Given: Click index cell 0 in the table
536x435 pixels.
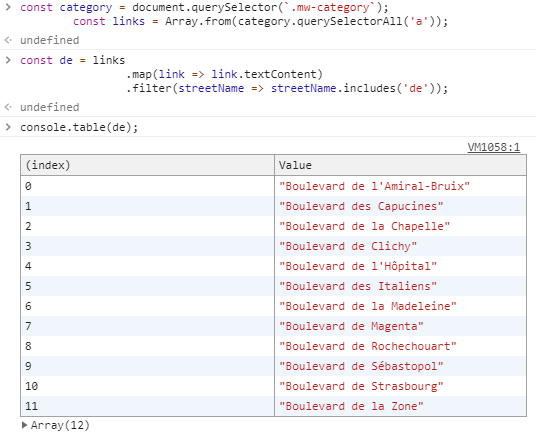Looking at the screenshot, I should pos(147,186).
